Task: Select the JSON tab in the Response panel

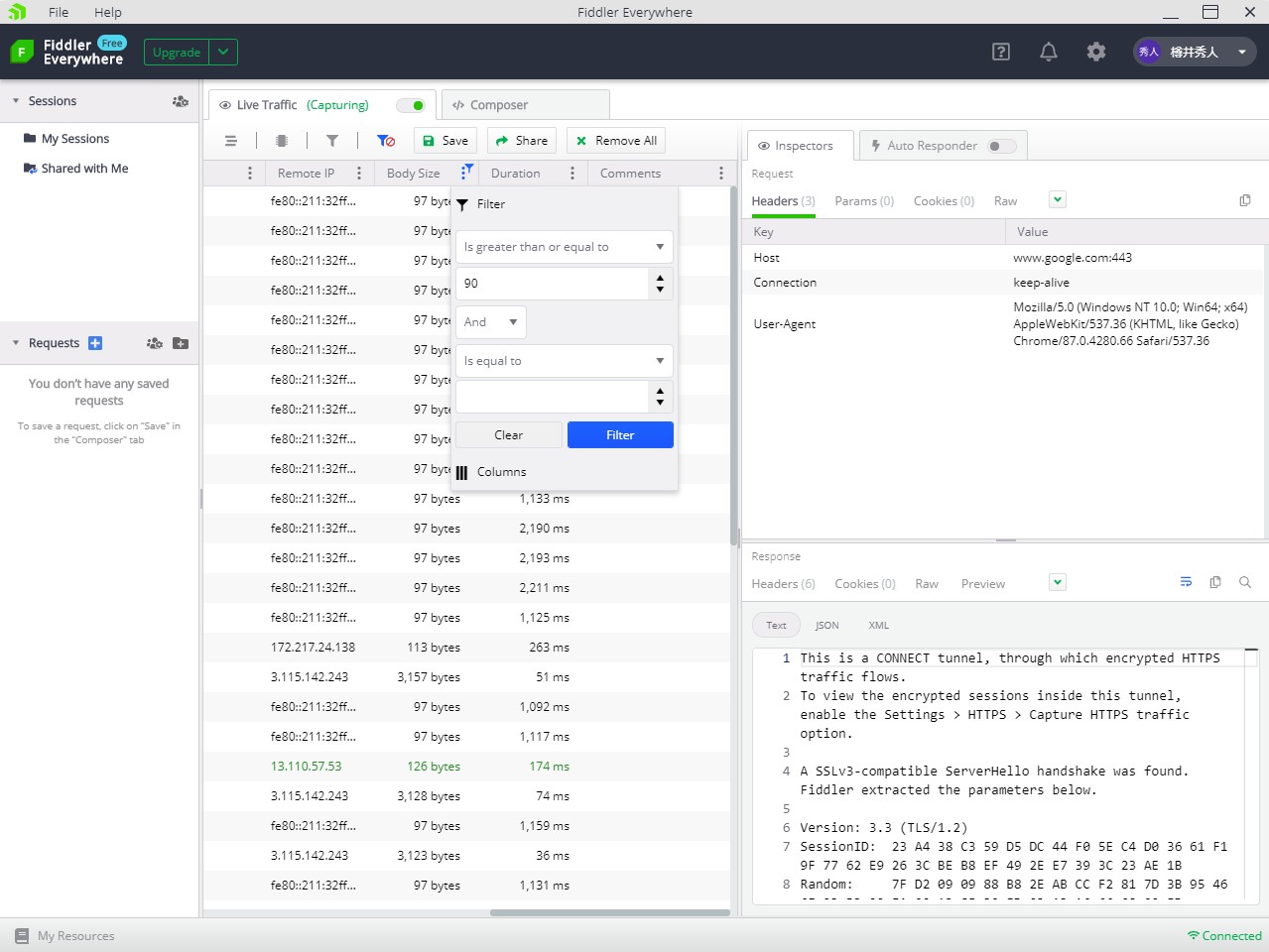Action: click(x=826, y=625)
